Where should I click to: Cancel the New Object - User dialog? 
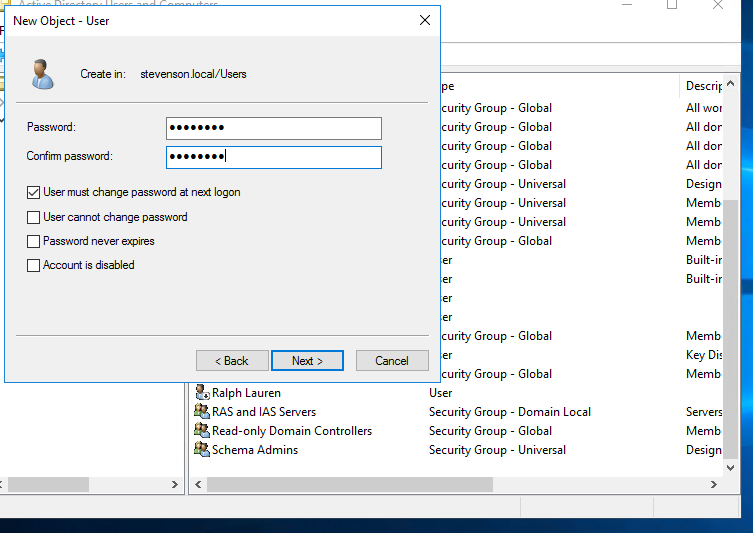point(392,361)
